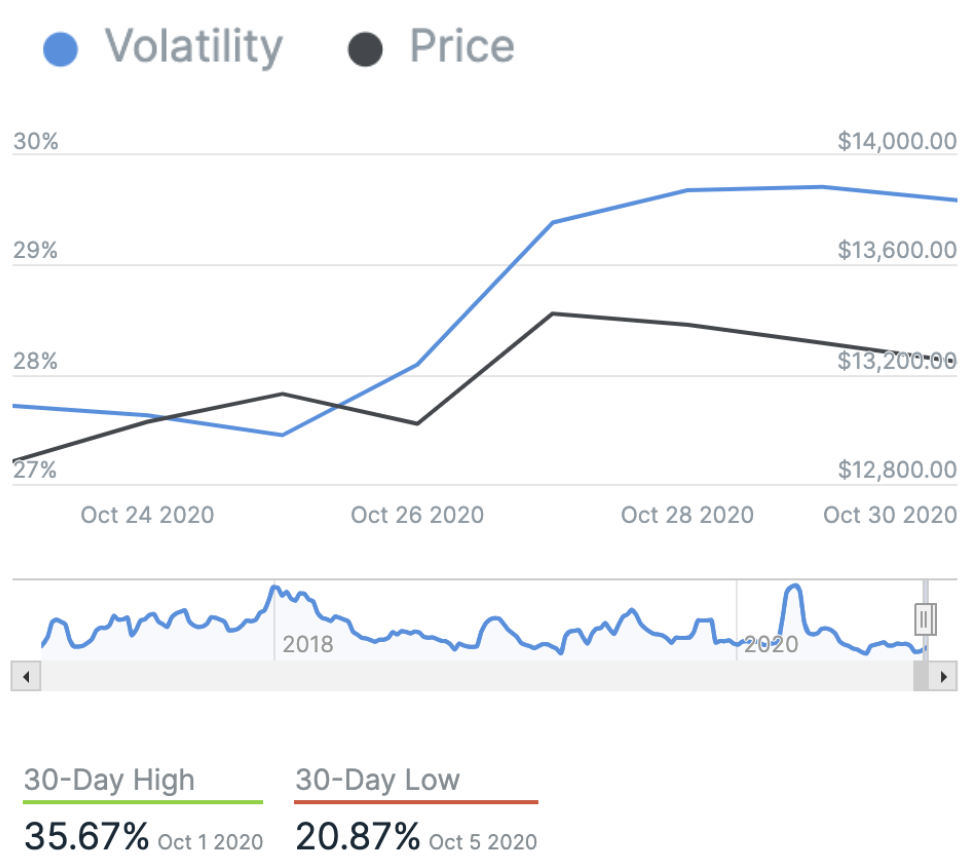Click the scrollbar thumb at right end
Screen dimensions: 972x864
(920, 677)
